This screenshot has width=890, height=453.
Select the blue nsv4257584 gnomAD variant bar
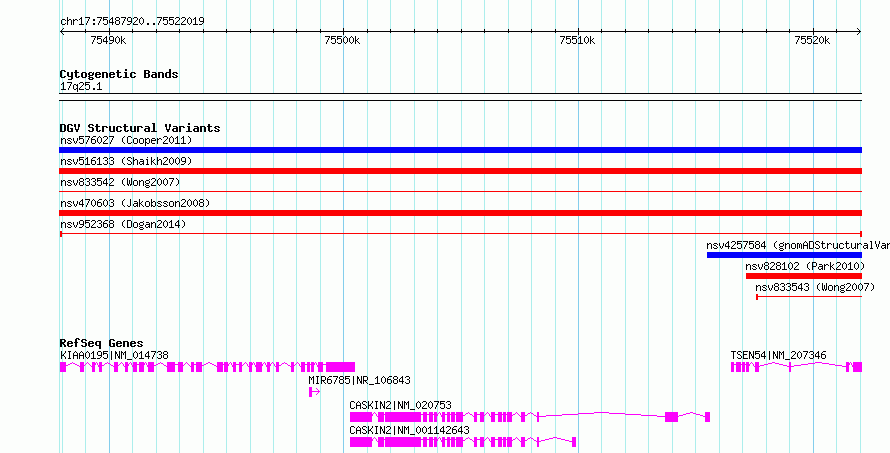click(x=784, y=255)
